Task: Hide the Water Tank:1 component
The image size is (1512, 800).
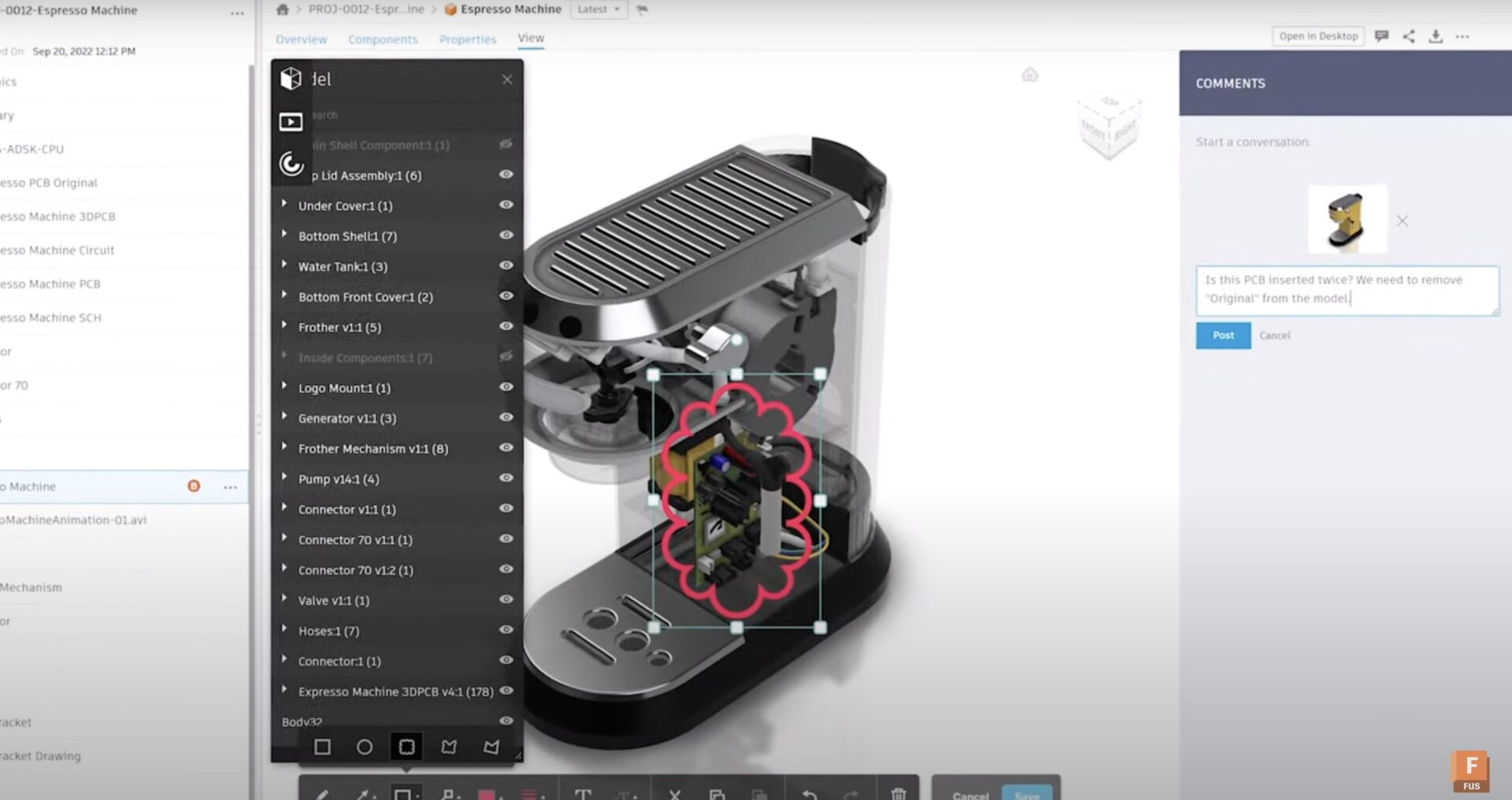Action: 506,266
